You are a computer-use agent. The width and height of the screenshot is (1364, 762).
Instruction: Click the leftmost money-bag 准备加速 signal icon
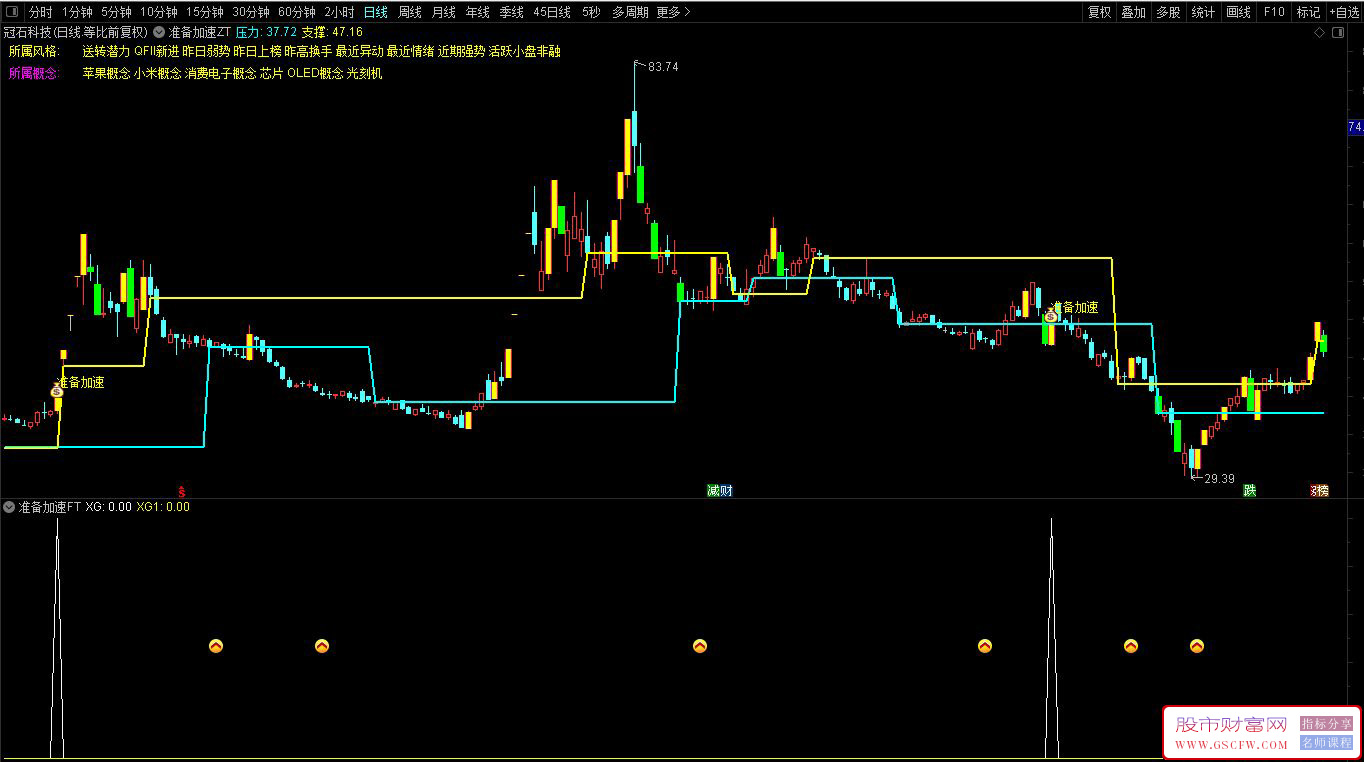[57, 392]
